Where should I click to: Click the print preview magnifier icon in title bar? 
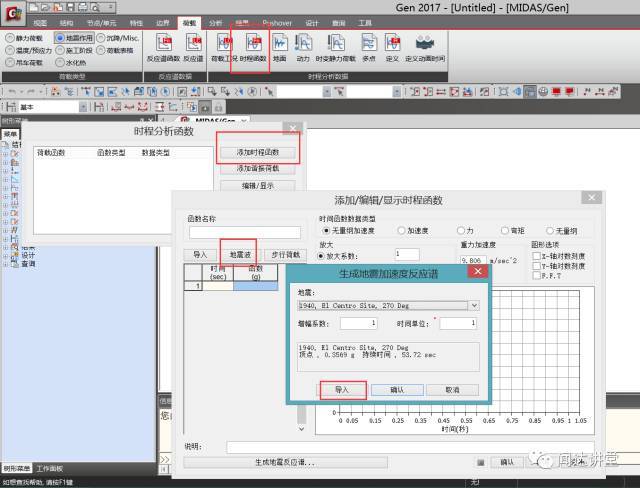[x=95, y=7]
